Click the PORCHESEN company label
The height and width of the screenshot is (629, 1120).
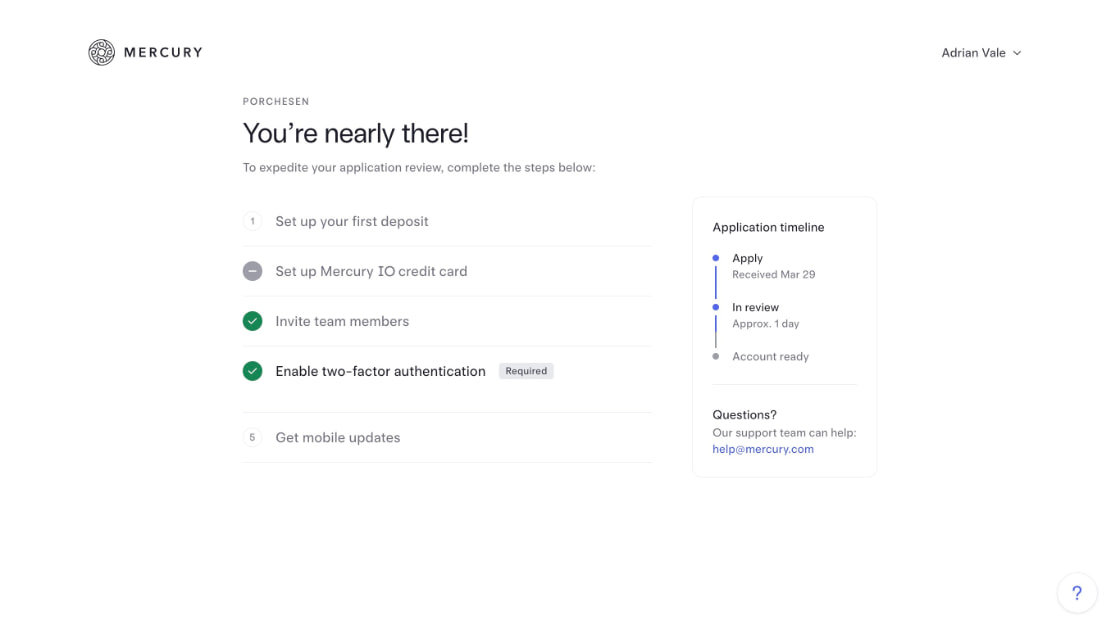click(x=276, y=101)
